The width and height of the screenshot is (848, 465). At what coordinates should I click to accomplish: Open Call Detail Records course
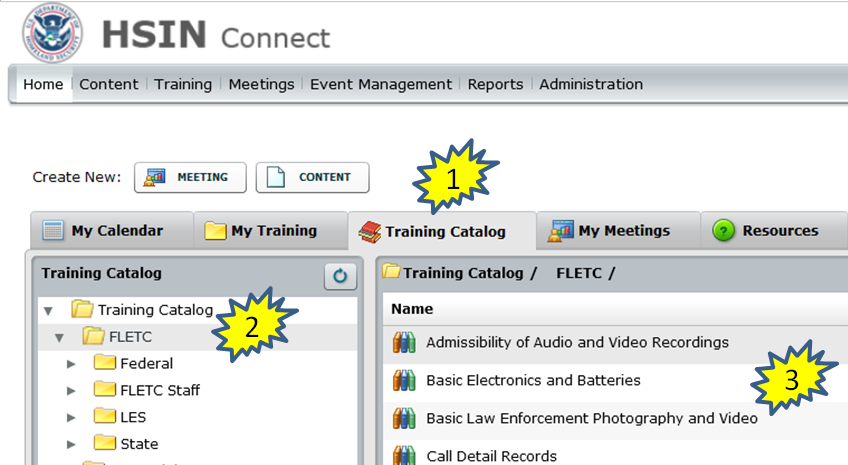point(492,456)
